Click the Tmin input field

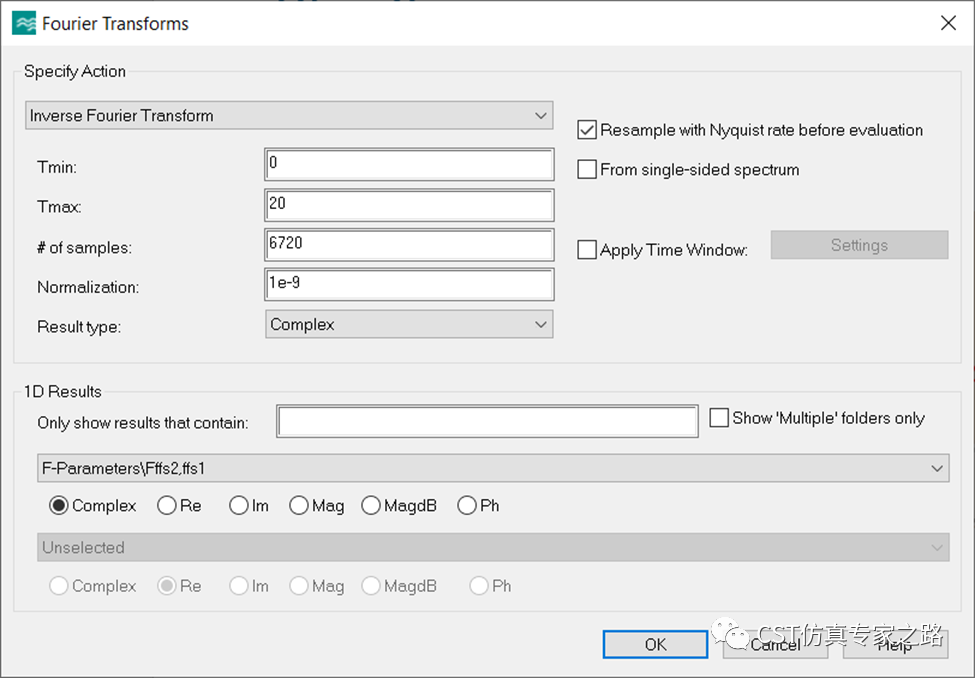409,164
